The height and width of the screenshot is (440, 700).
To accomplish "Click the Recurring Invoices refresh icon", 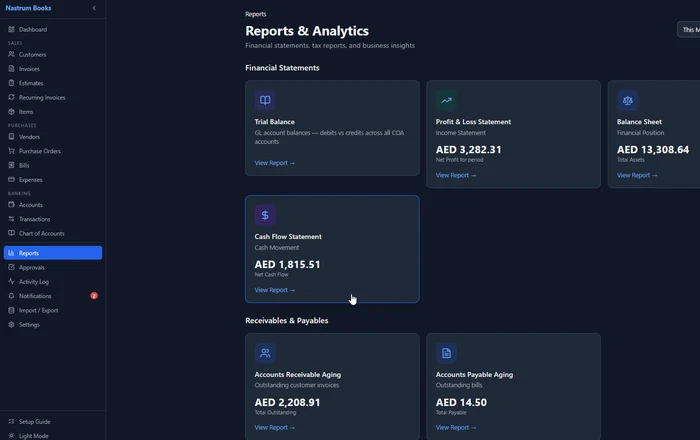I will [x=11, y=97].
